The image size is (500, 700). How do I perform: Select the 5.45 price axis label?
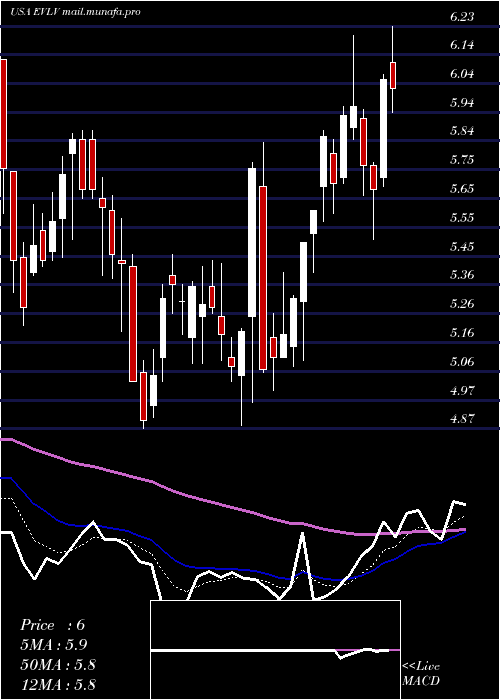[x=462, y=246]
